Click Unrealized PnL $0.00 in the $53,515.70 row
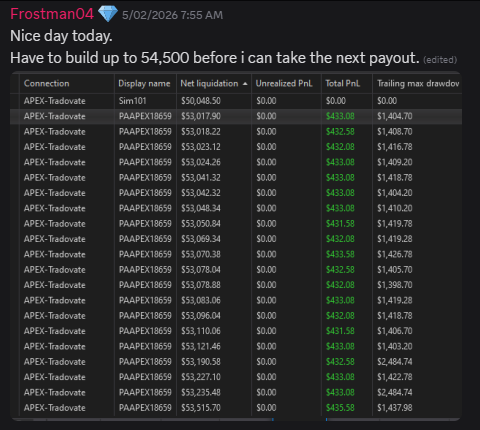The width and height of the screenshot is (480, 430). 266,407
